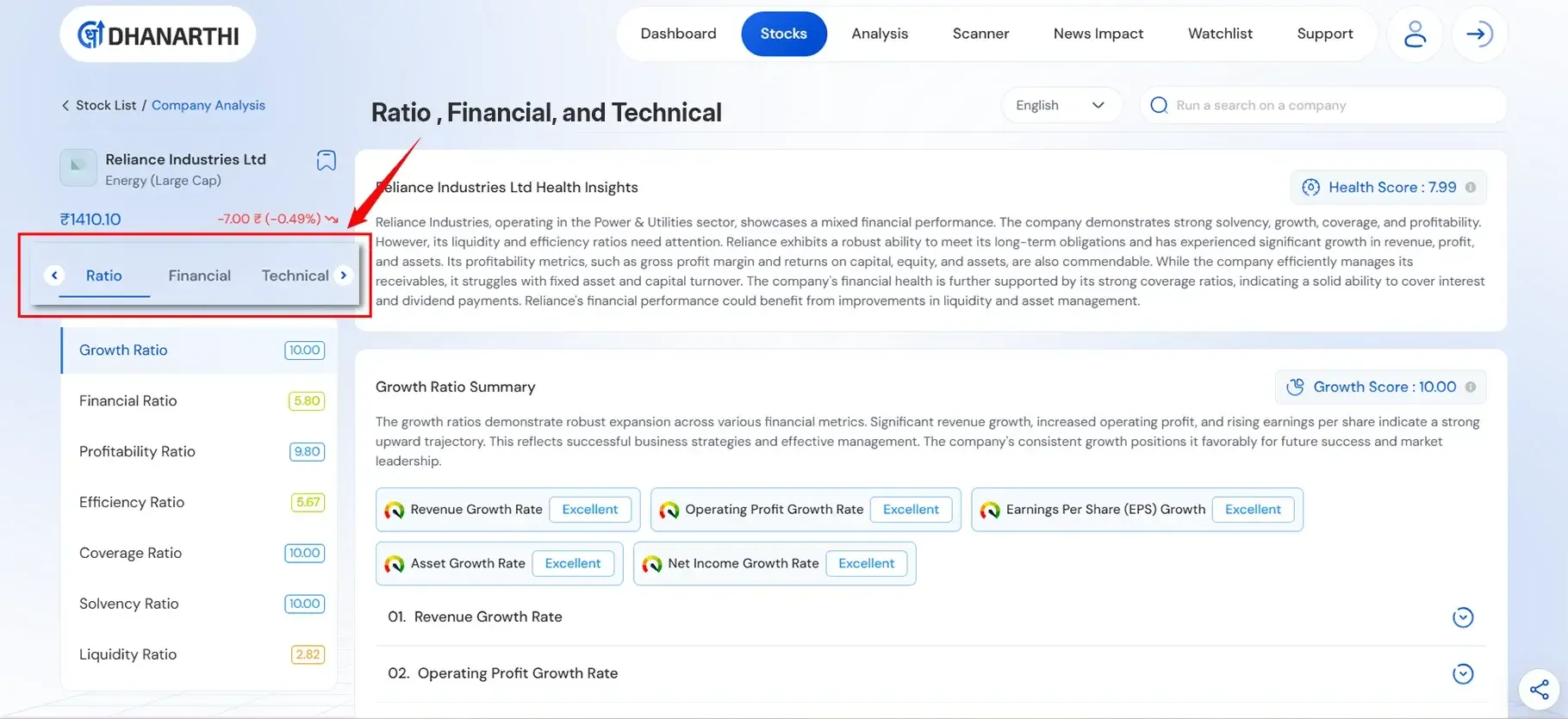1568x719 pixels.
Task: Click Excellent badge for Asset Growth Rate
Action: click(573, 563)
